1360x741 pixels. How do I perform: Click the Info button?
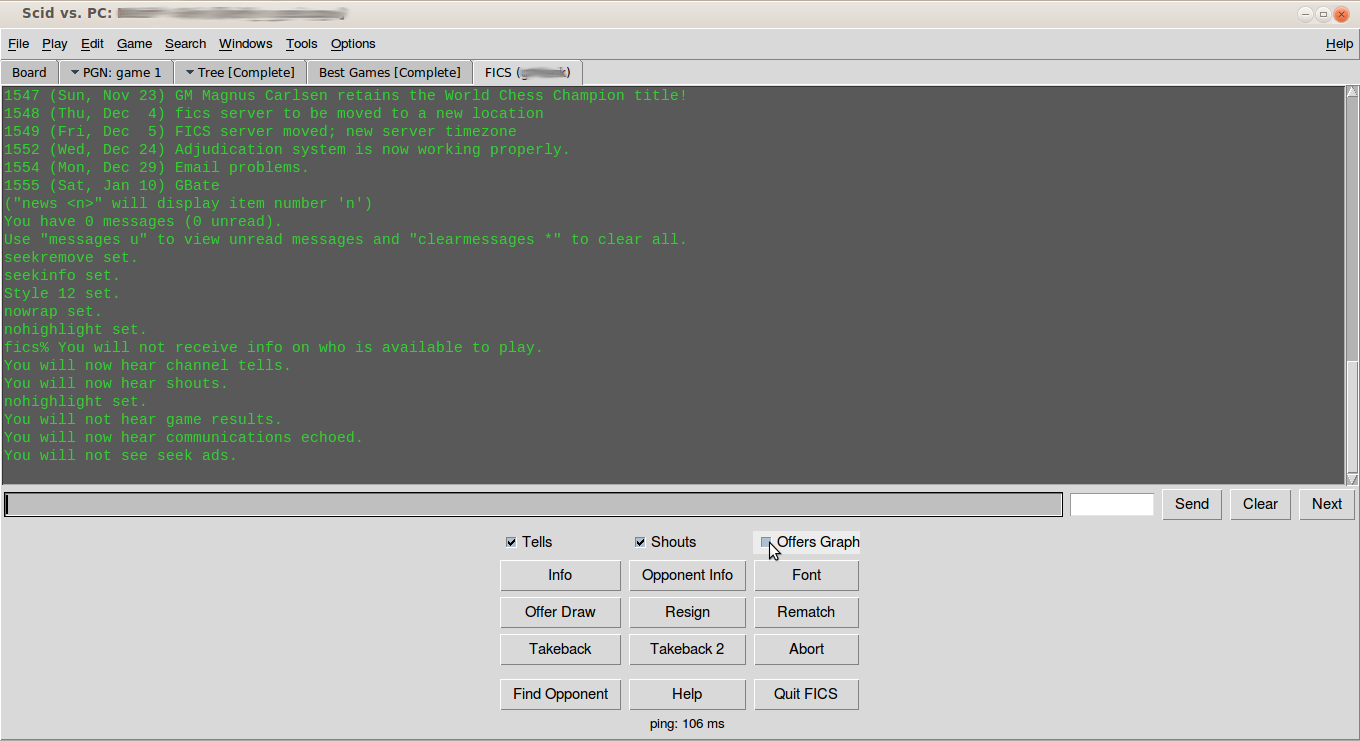tap(560, 575)
